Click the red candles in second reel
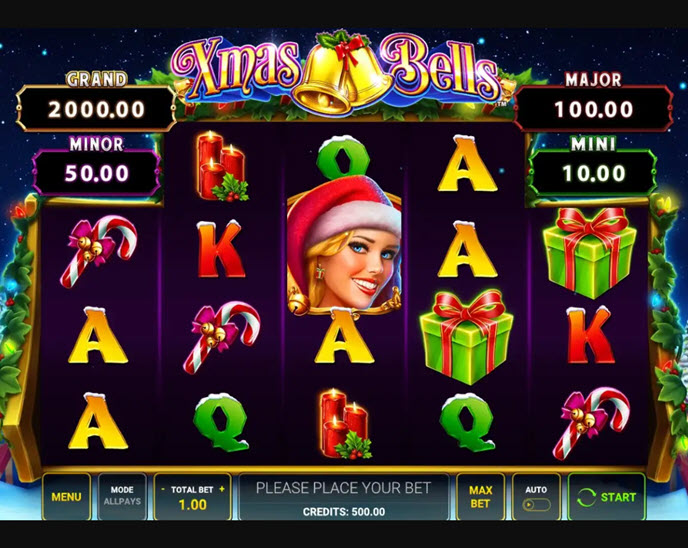This screenshot has height=548, width=688. [222, 167]
